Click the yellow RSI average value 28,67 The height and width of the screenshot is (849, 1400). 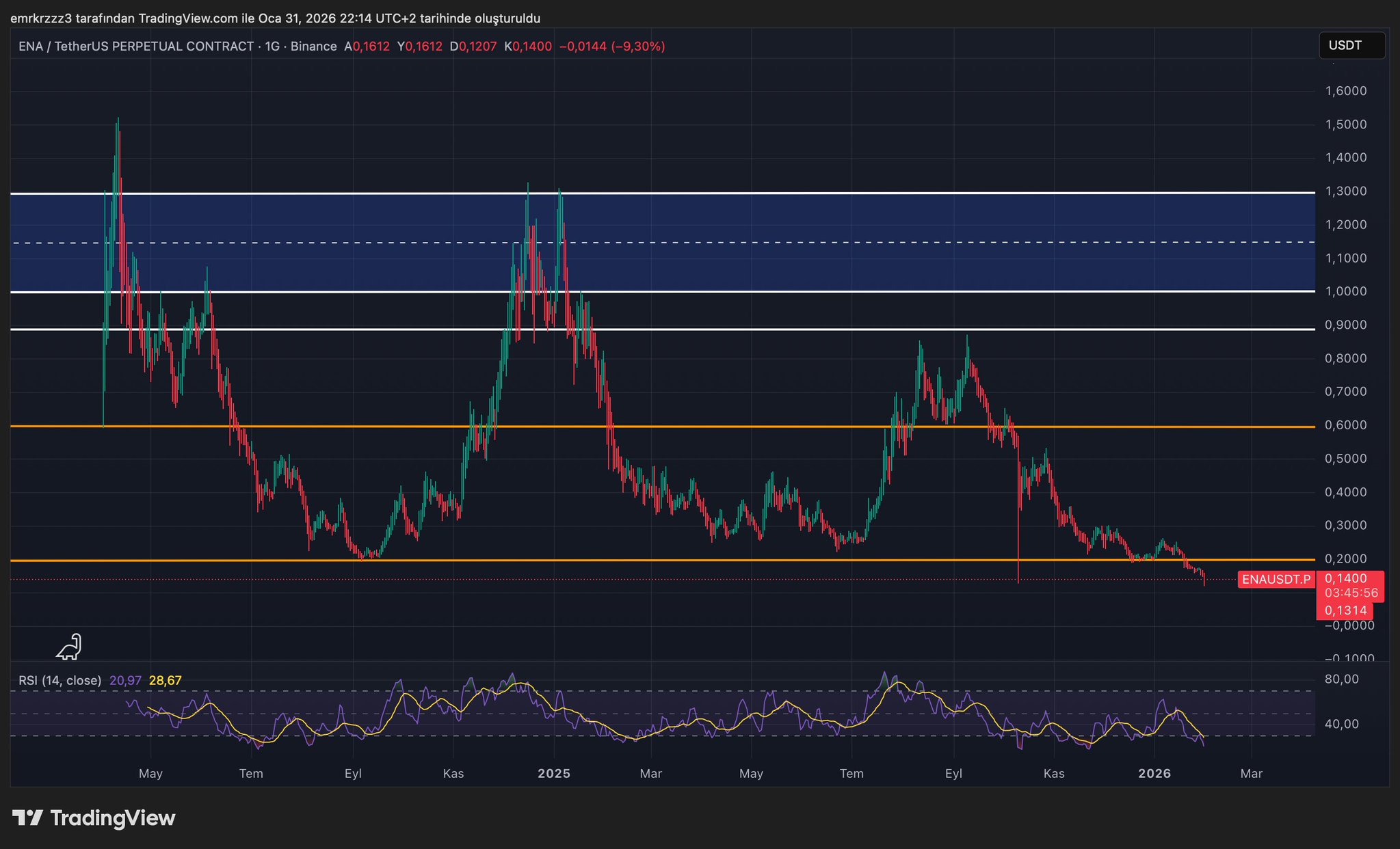(x=165, y=680)
